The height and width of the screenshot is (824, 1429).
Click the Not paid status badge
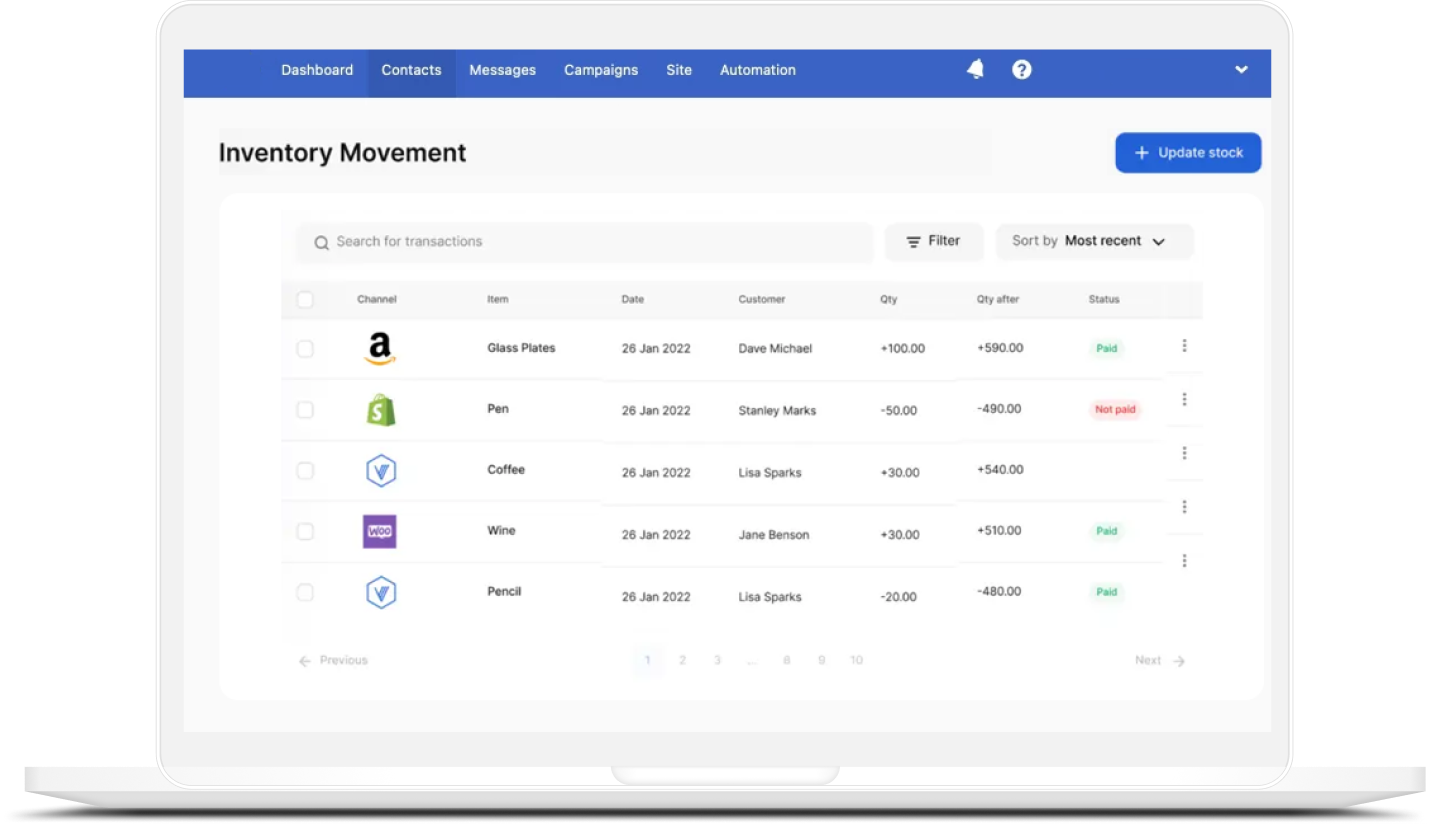coord(1115,410)
